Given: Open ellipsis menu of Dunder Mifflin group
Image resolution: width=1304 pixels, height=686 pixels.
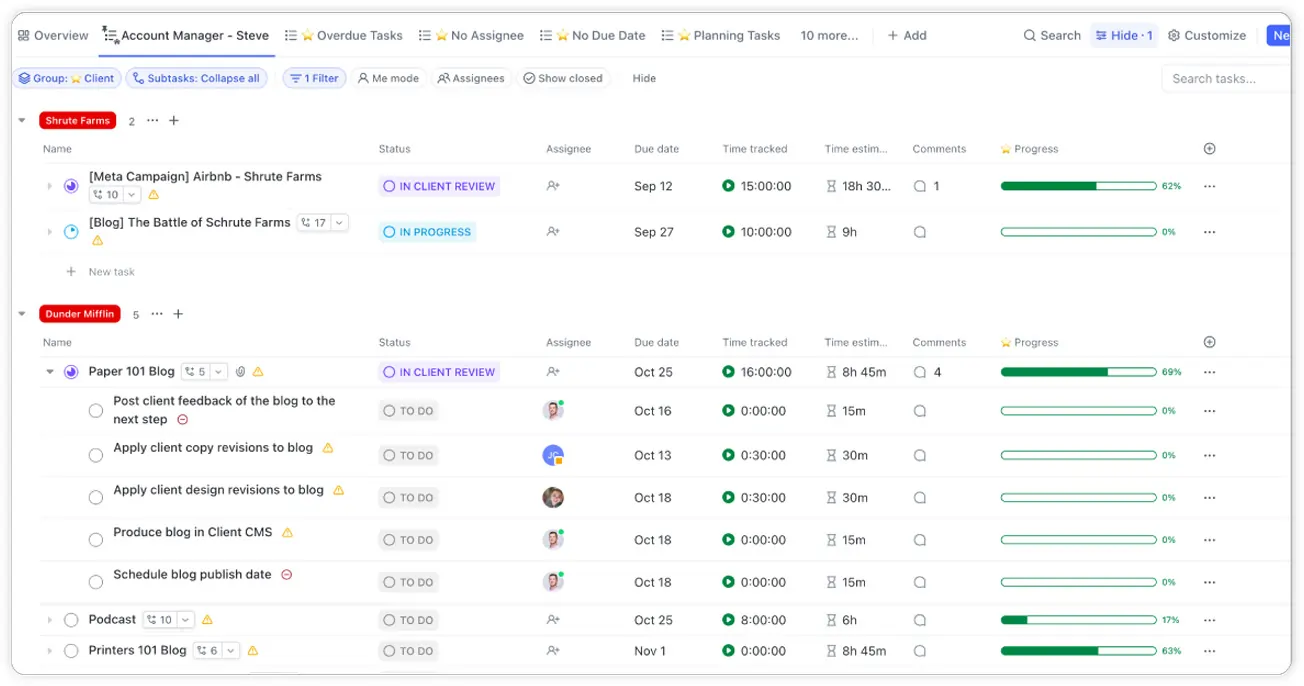Looking at the screenshot, I should [156, 314].
